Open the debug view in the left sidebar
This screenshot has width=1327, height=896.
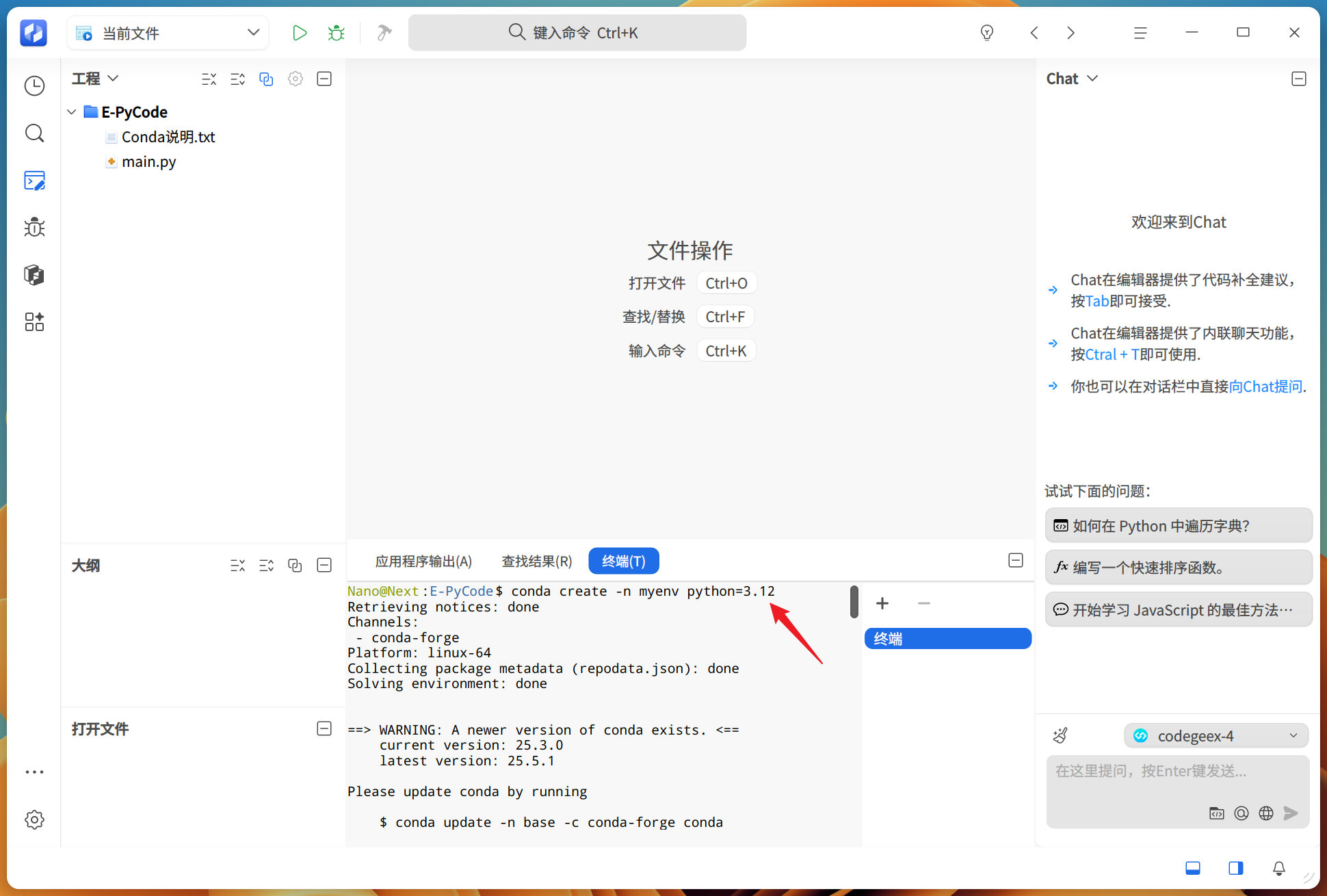[34, 227]
